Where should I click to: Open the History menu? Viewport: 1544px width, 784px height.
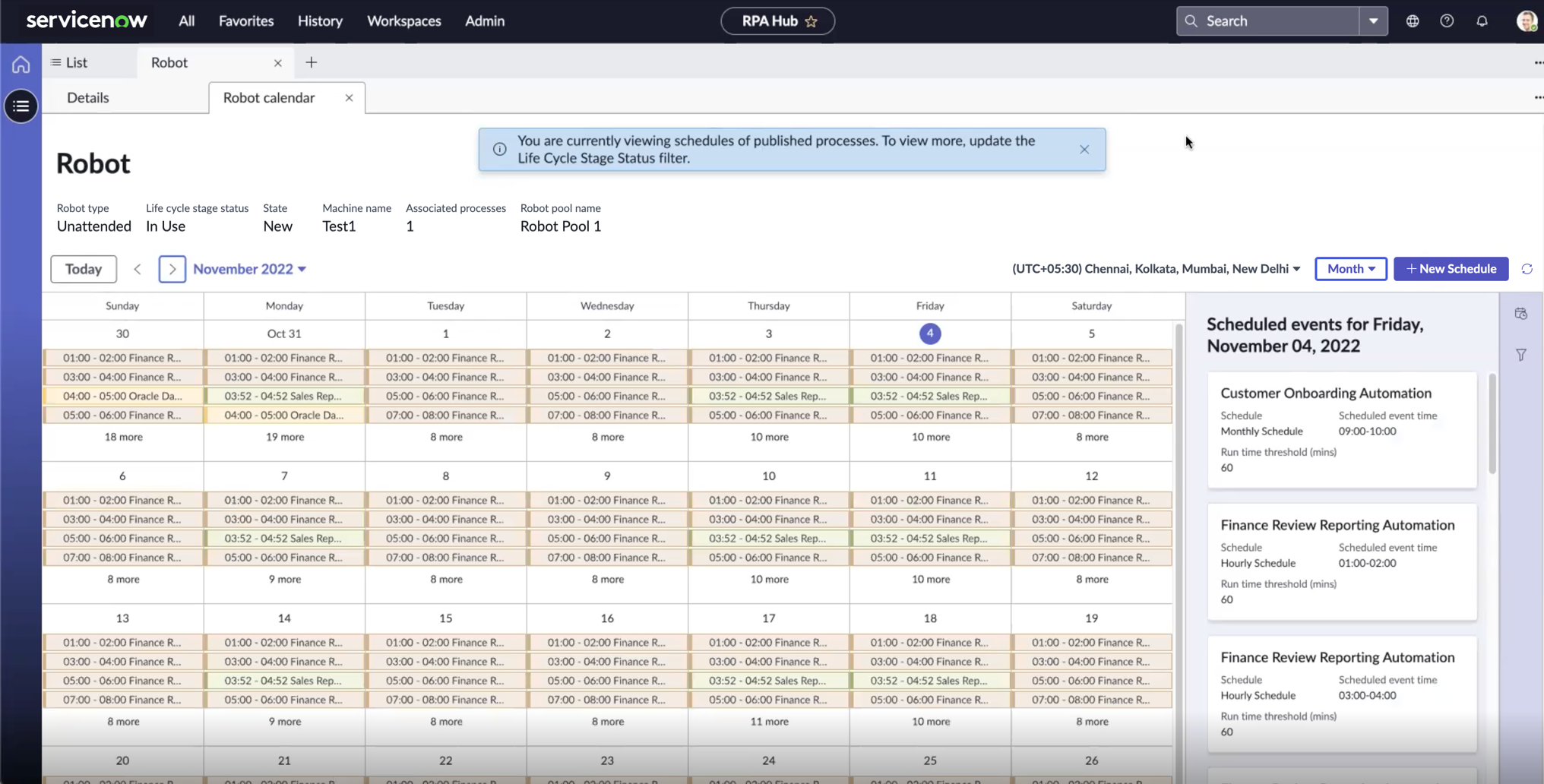point(320,21)
